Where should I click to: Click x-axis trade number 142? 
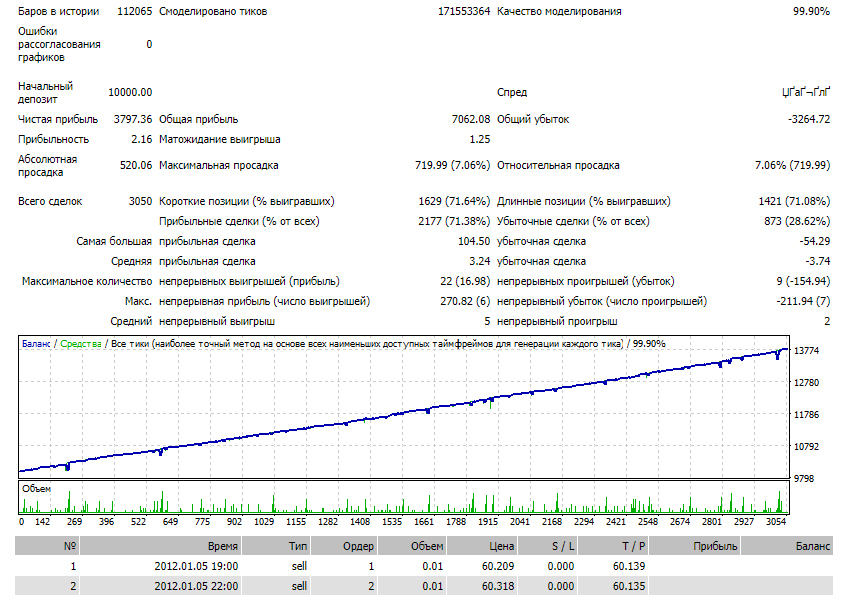43,522
